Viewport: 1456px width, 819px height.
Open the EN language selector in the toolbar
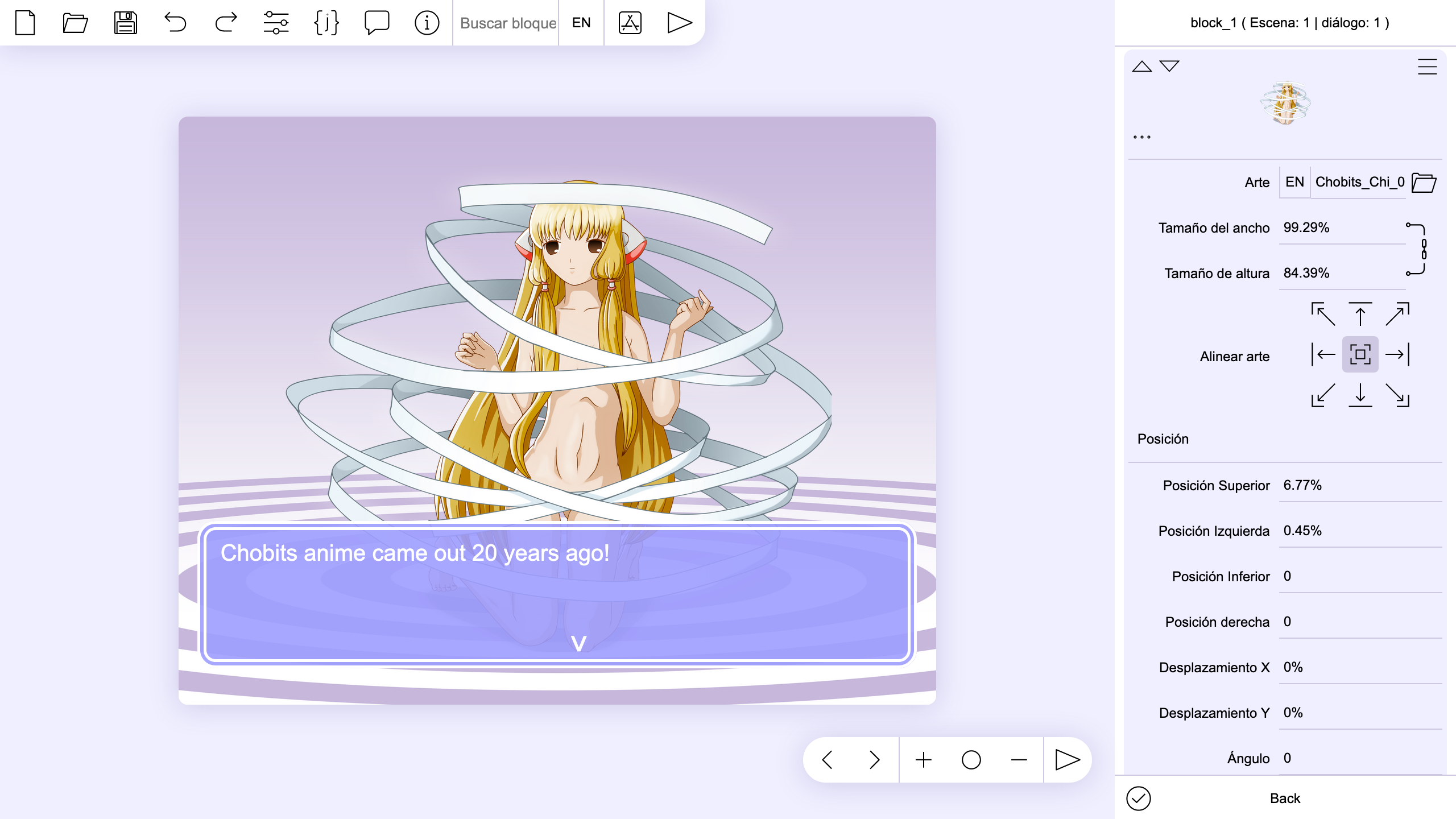point(581,23)
